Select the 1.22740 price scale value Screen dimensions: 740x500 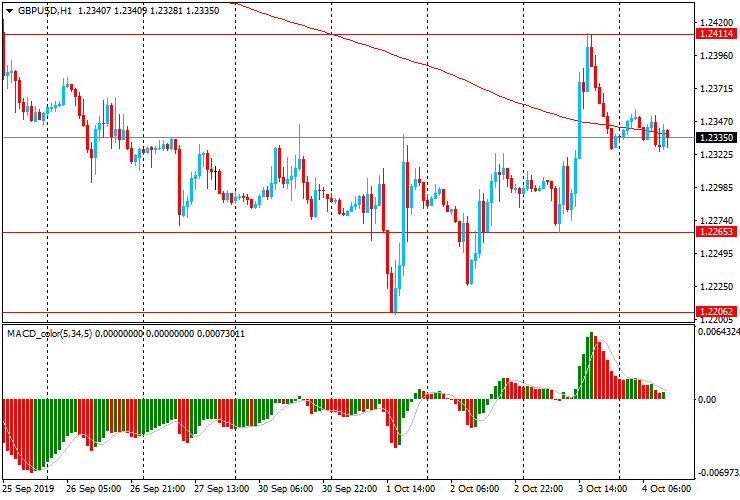716,220
